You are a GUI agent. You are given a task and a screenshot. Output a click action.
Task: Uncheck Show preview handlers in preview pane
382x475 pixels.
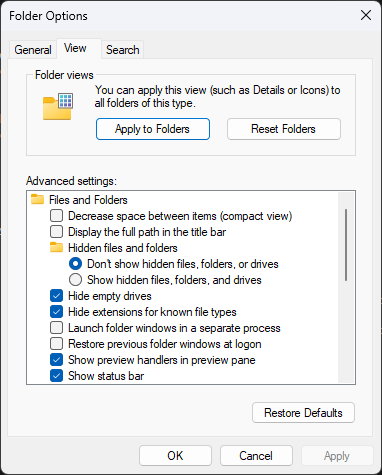tap(56, 360)
